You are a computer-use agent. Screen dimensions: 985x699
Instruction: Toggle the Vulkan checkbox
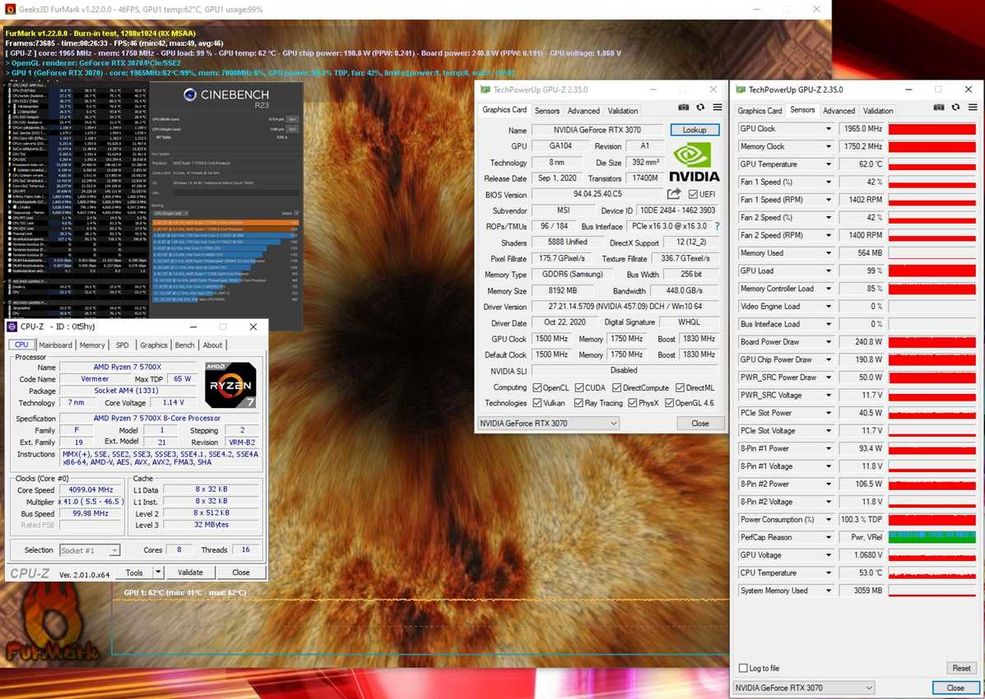click(537, 403)
